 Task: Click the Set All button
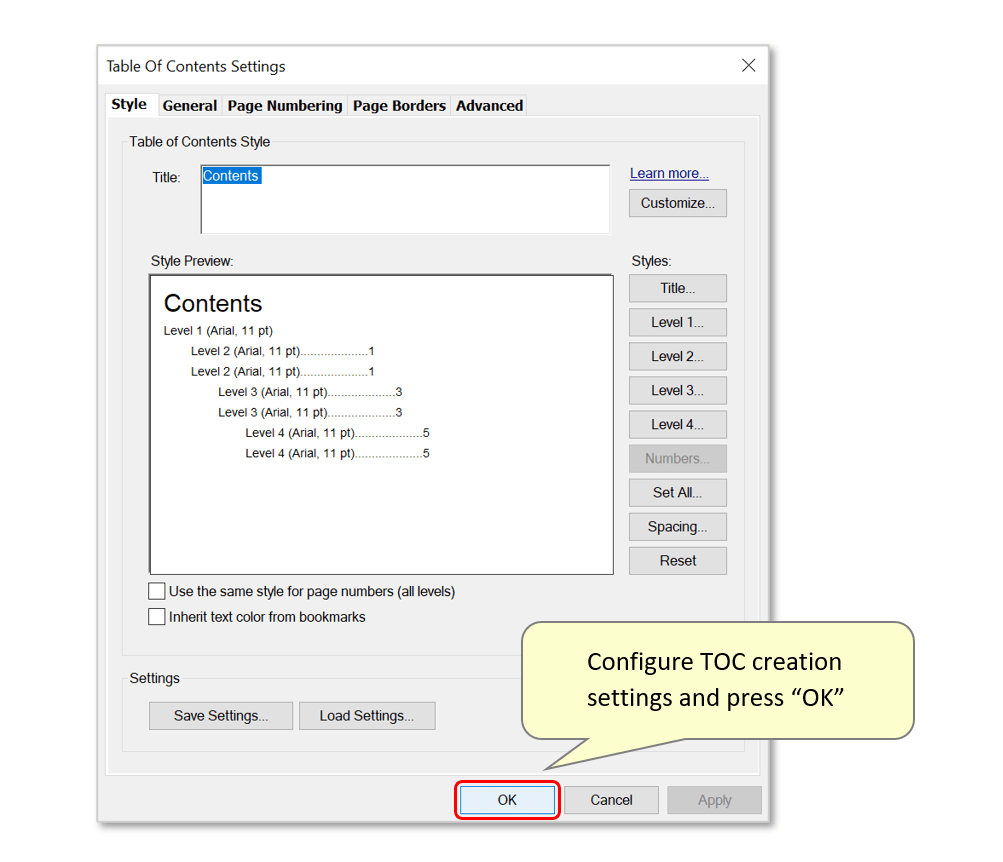(677, 492)
